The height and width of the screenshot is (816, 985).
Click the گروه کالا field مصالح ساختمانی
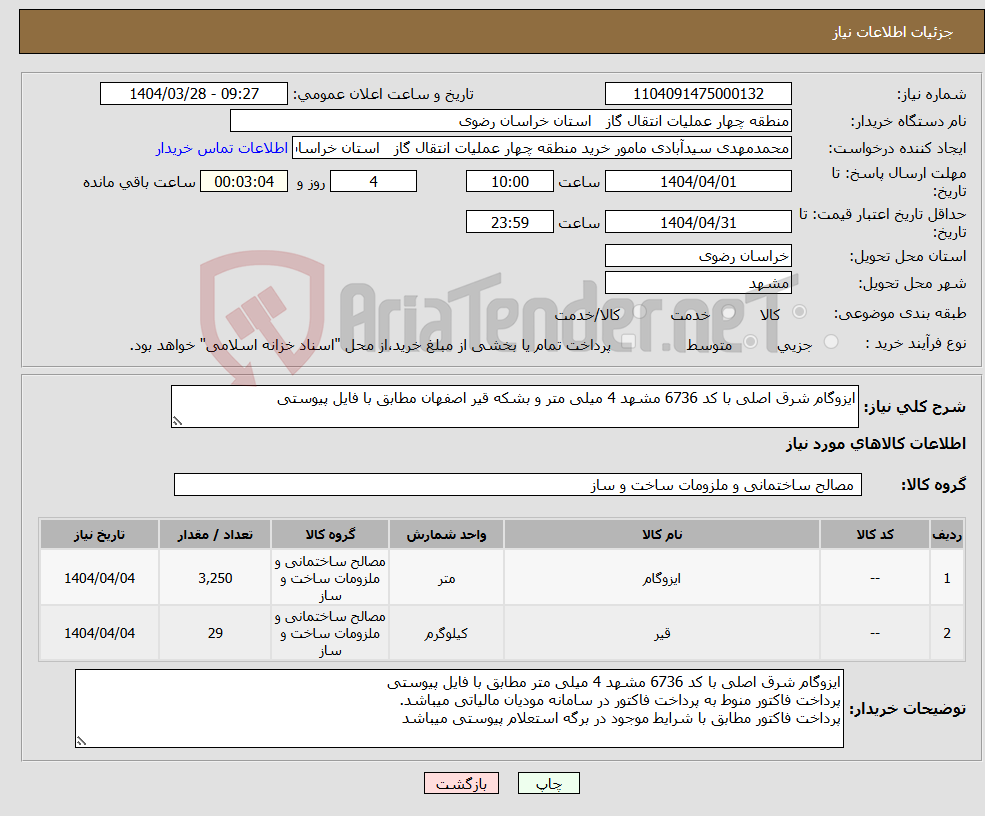pos(518,484)
